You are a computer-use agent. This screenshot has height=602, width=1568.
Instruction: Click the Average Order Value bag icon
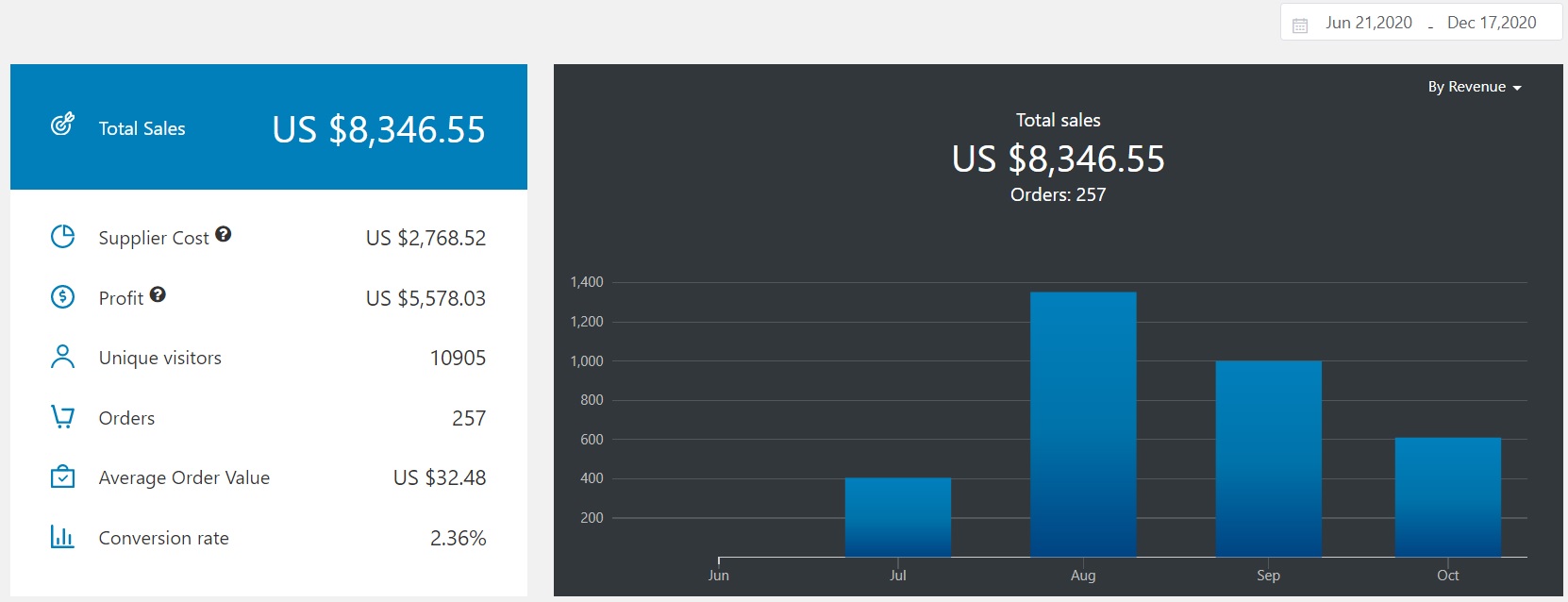click(x=62, y=477)
